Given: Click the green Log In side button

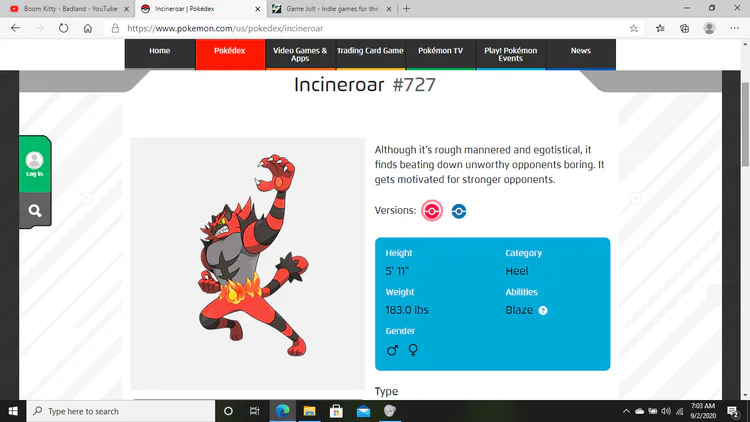Looking at the screenshot, I should (35, 164).
